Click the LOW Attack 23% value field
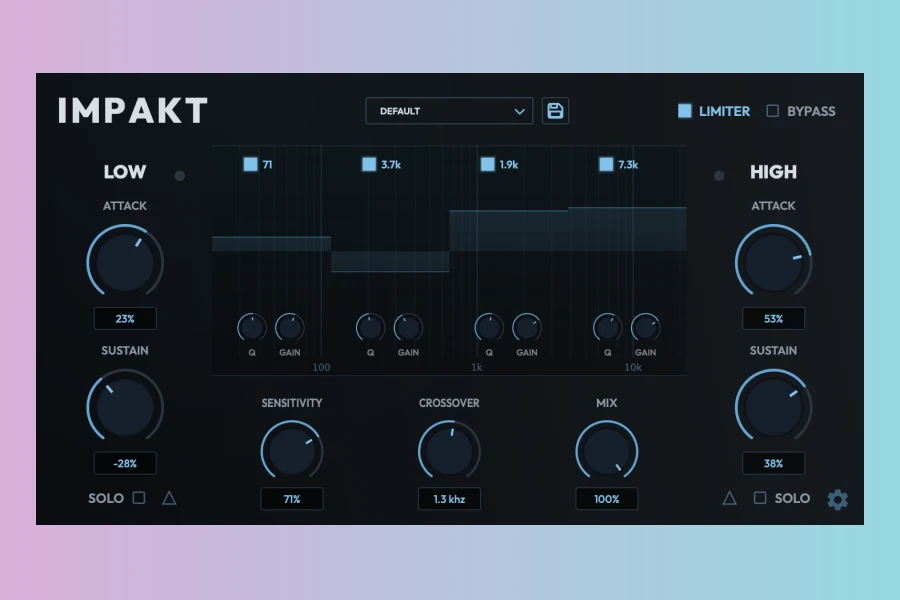The image size is (900, 600). coord(125,319)
